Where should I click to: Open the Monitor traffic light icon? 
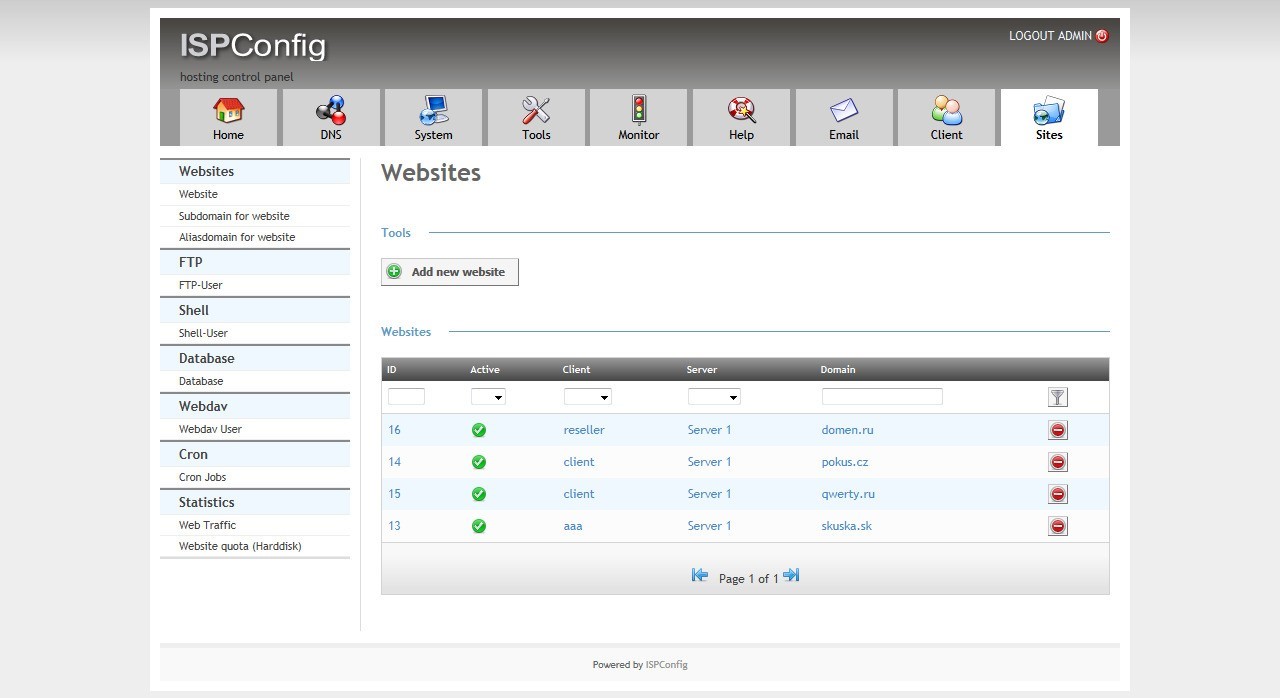[638, 110]
